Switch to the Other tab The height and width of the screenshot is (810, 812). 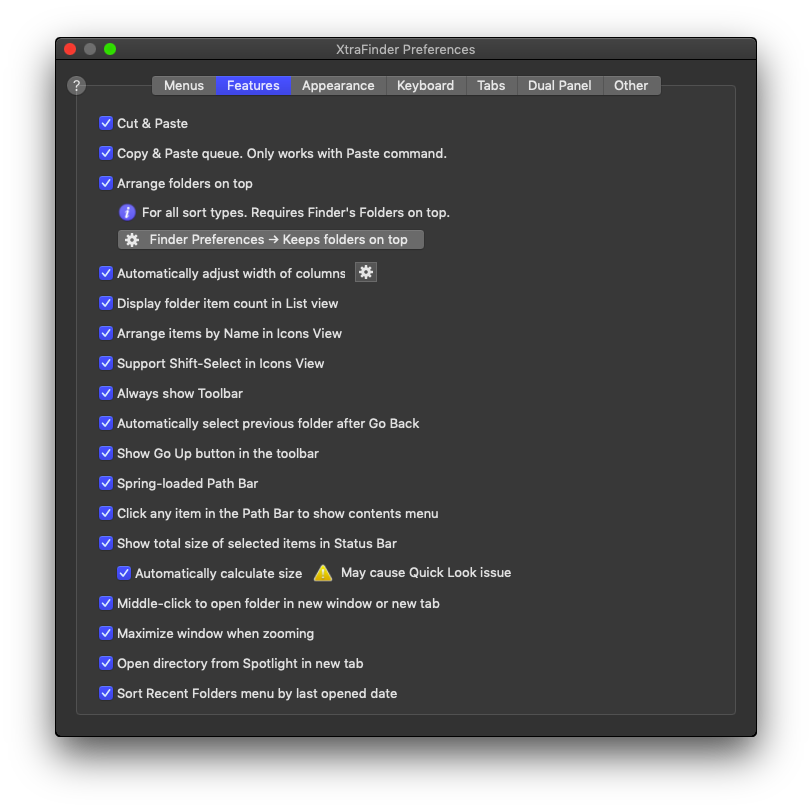tap(631, 86)
